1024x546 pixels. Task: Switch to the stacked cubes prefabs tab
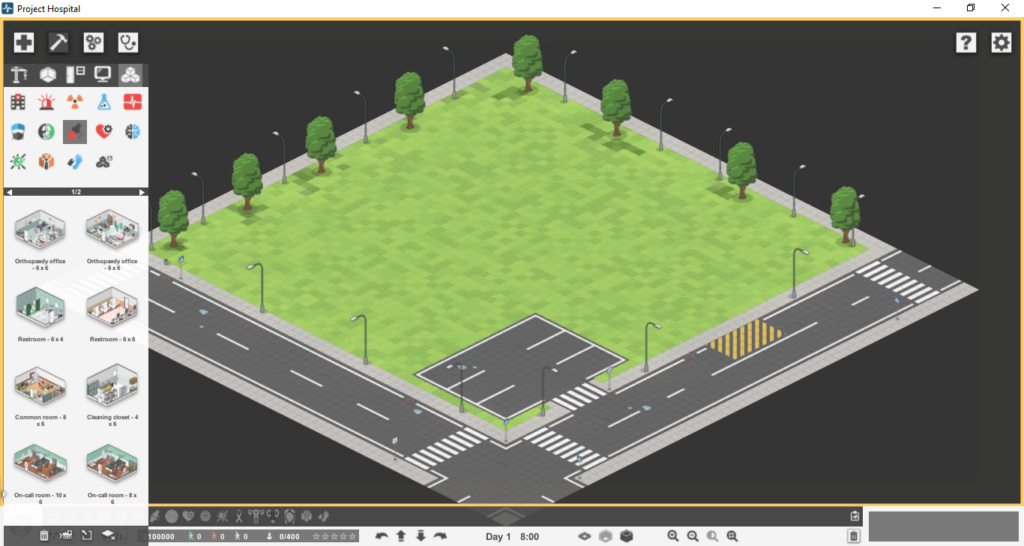131,74
